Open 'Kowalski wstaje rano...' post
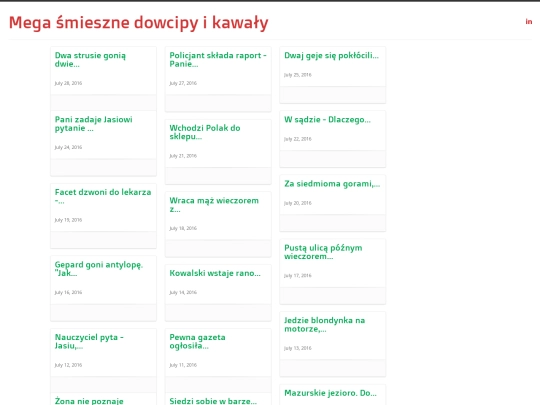 pos(215,273)
